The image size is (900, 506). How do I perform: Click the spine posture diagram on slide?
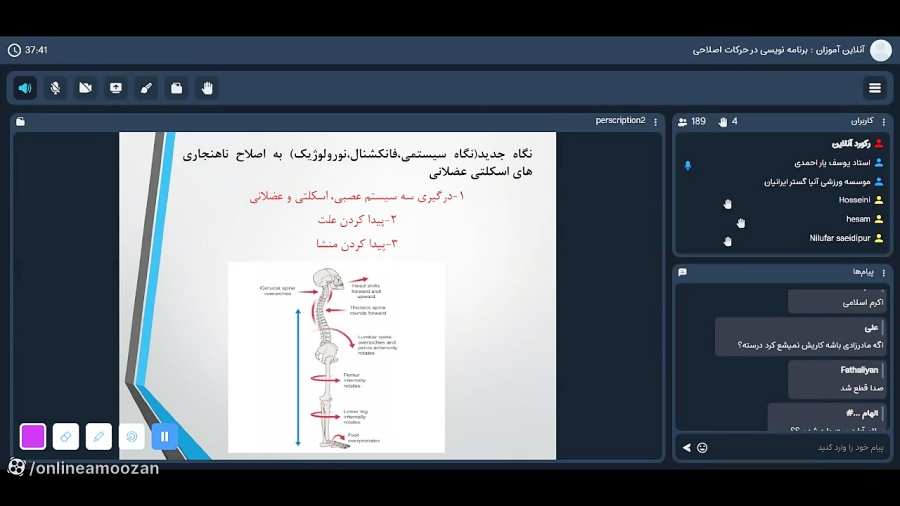click(336, 357)
